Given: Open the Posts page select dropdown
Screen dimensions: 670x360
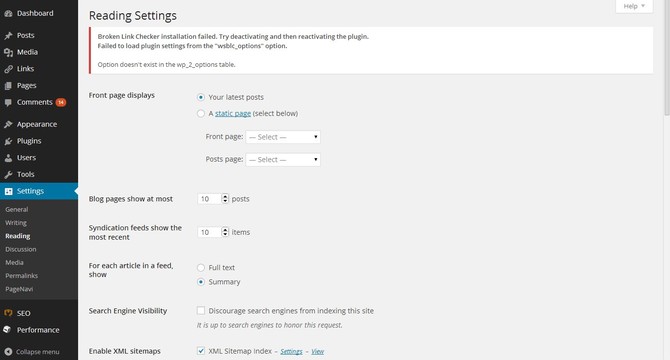Looking at the screenshot, I should [283, 160].
